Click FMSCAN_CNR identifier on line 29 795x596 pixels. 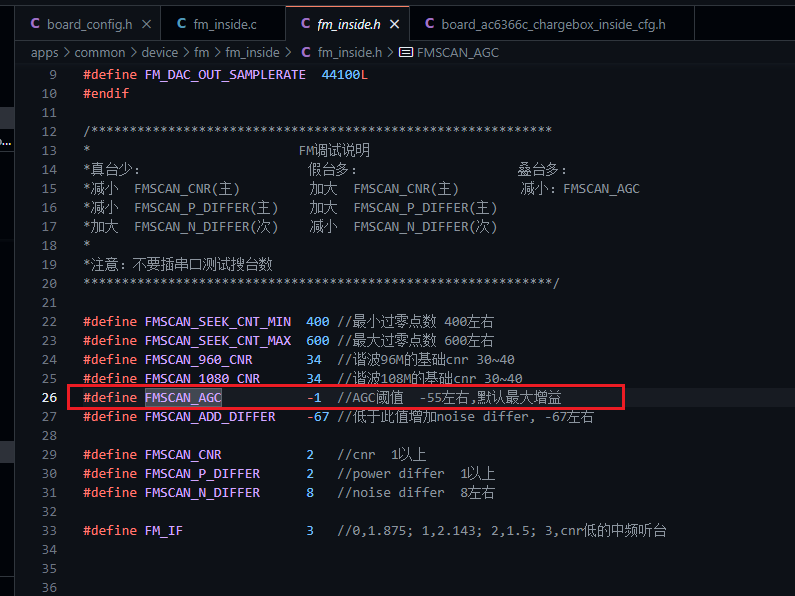coord(183,455)
